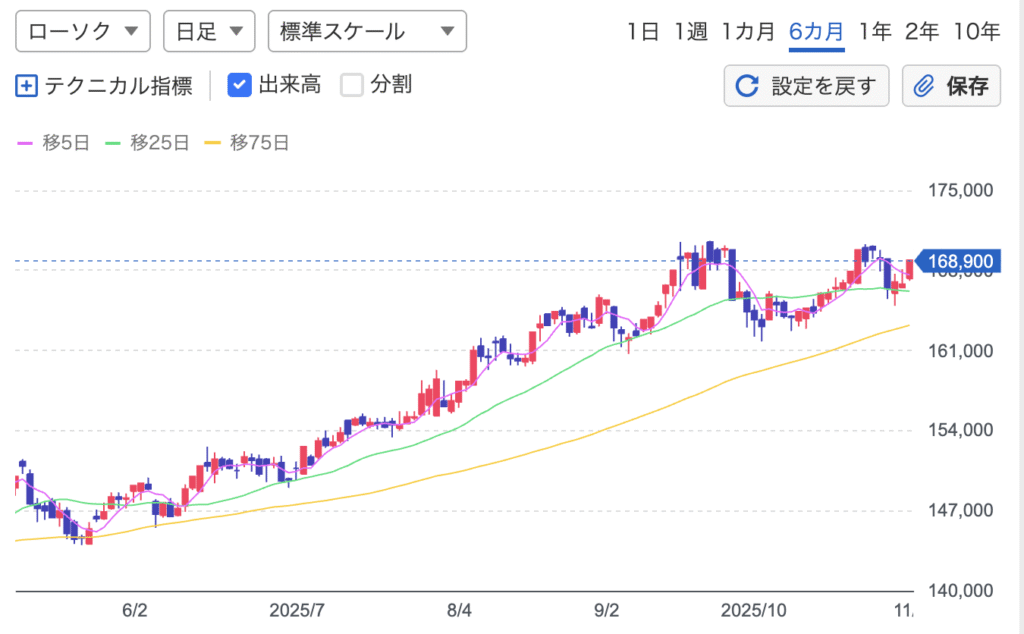
Task: Click the 168,900 current price tag
Action: pos(958,262)
